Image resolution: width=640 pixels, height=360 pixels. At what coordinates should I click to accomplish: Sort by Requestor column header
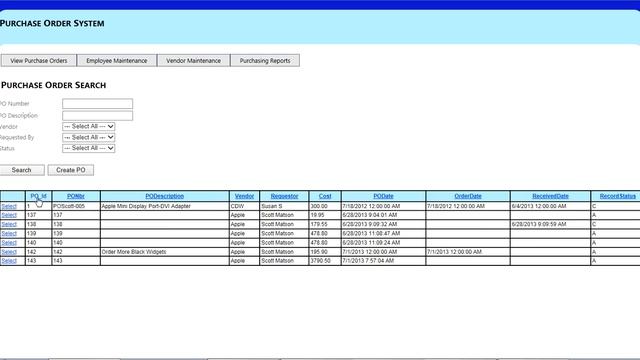[284, 196]
